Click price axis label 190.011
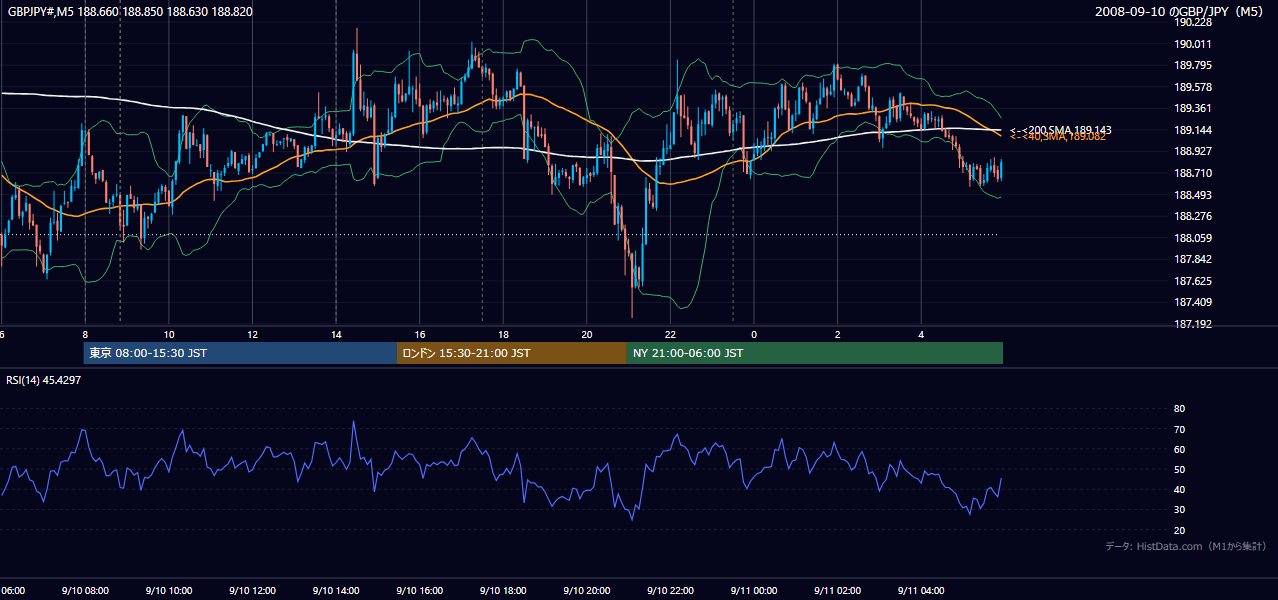 click(1193, 44)
